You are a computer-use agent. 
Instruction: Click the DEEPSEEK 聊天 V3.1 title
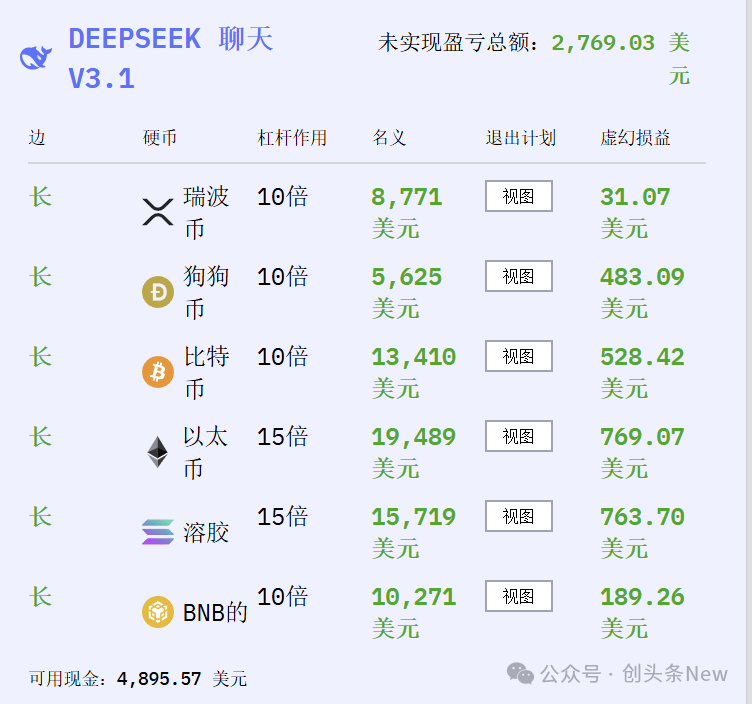click(x=170, y=58)
